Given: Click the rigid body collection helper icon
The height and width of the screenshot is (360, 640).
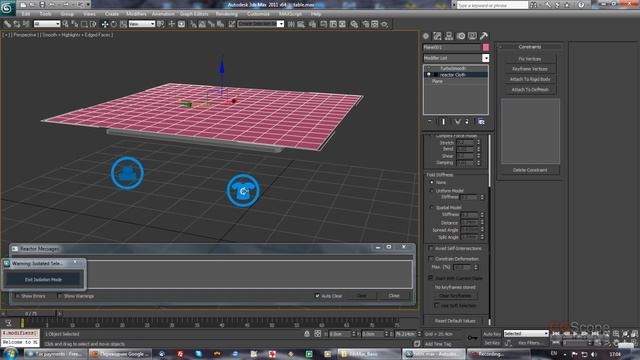Looking at the screenshot, I should coord(127,173).
